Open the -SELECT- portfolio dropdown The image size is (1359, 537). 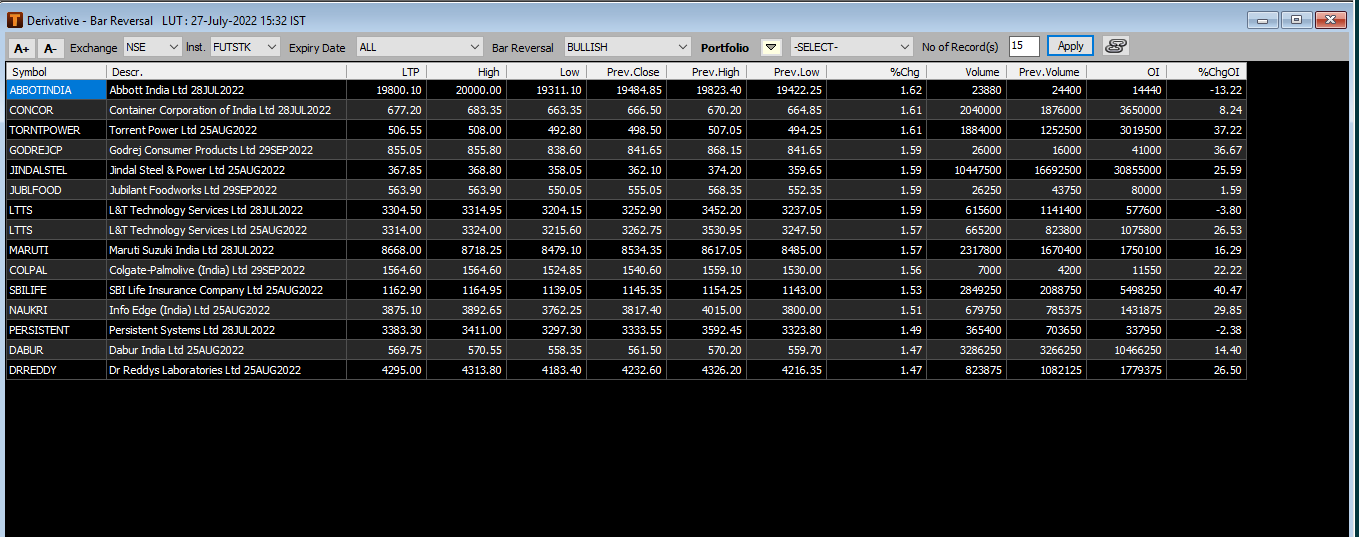point(851,47)
